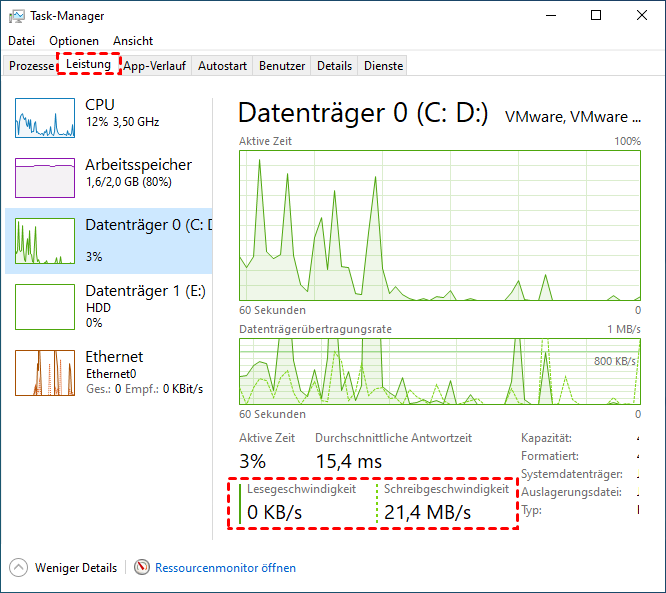
Task: Switch to the Details tab
Action: click(x=334, y=66)
